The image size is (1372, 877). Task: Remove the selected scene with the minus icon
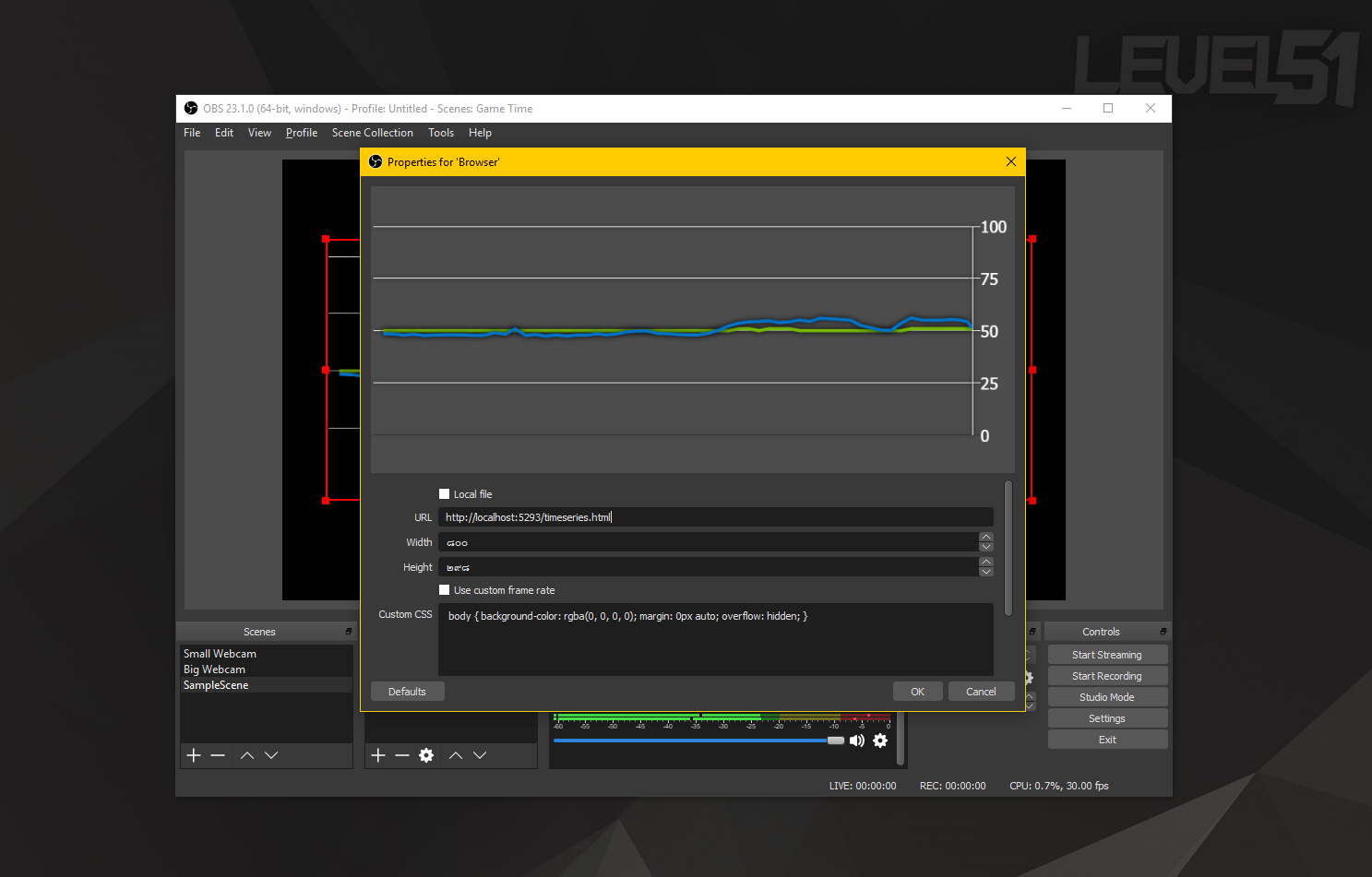(218, 755)
